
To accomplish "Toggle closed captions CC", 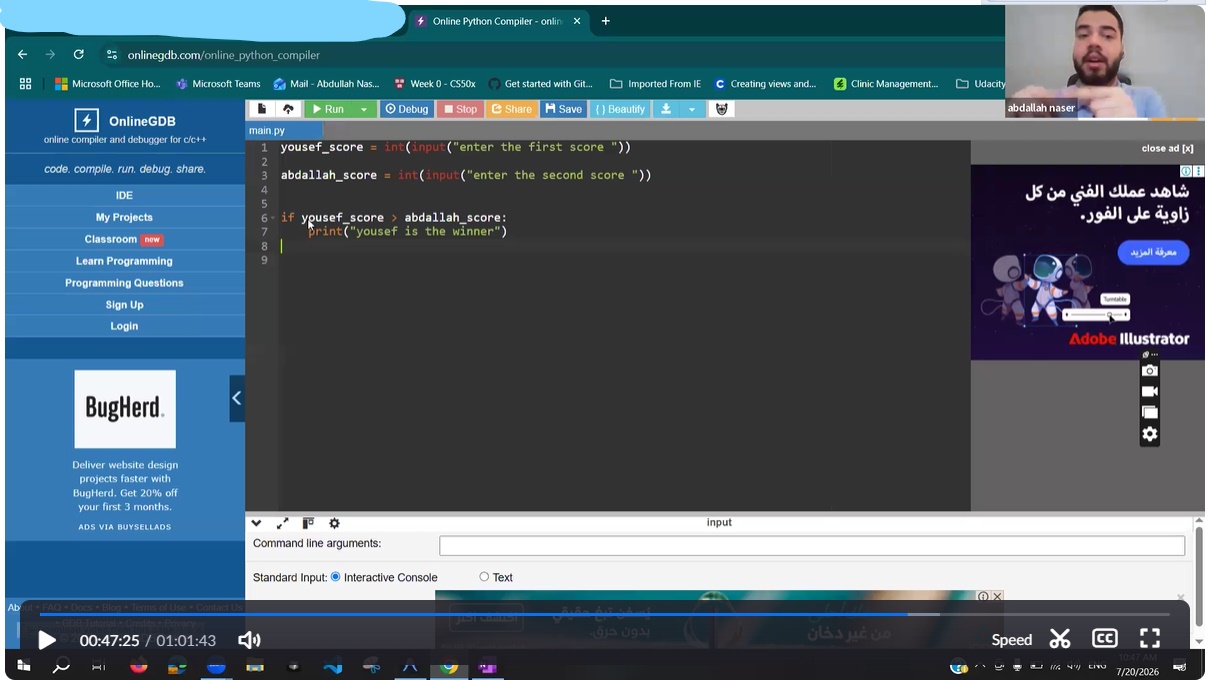I will click(1104, 639).
